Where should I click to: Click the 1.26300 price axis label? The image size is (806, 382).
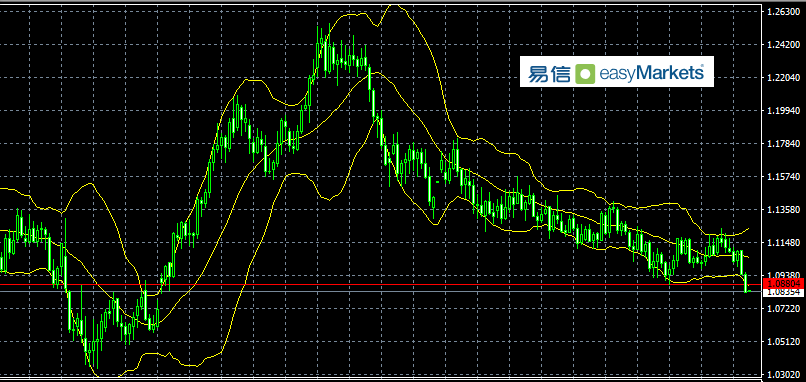pos(783,12)
